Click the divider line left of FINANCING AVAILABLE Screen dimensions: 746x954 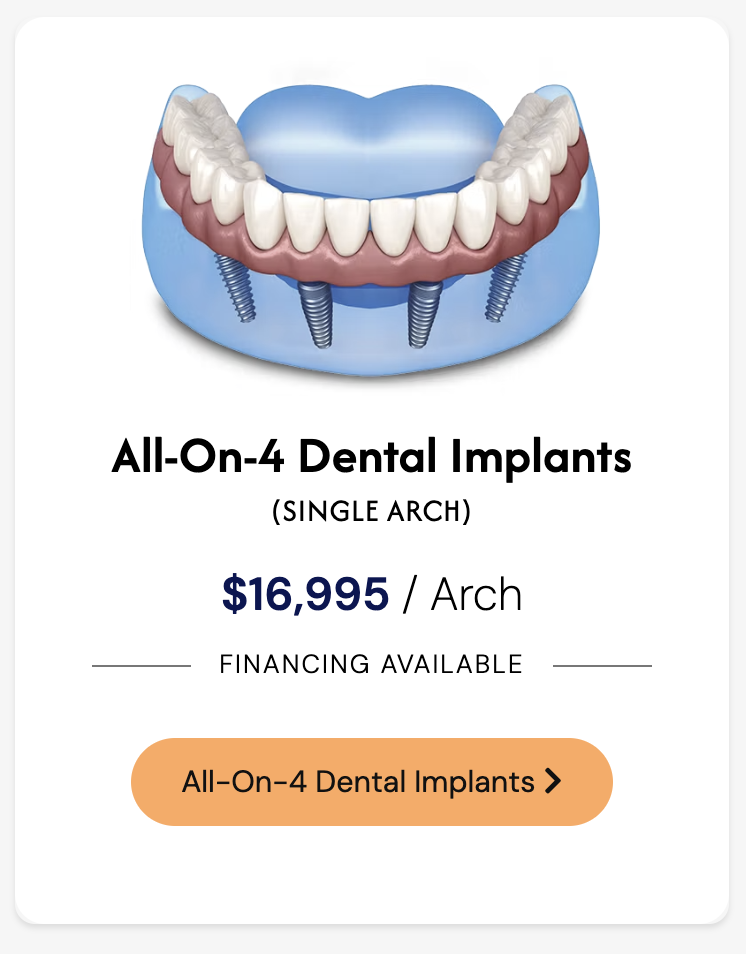(141, 665)
